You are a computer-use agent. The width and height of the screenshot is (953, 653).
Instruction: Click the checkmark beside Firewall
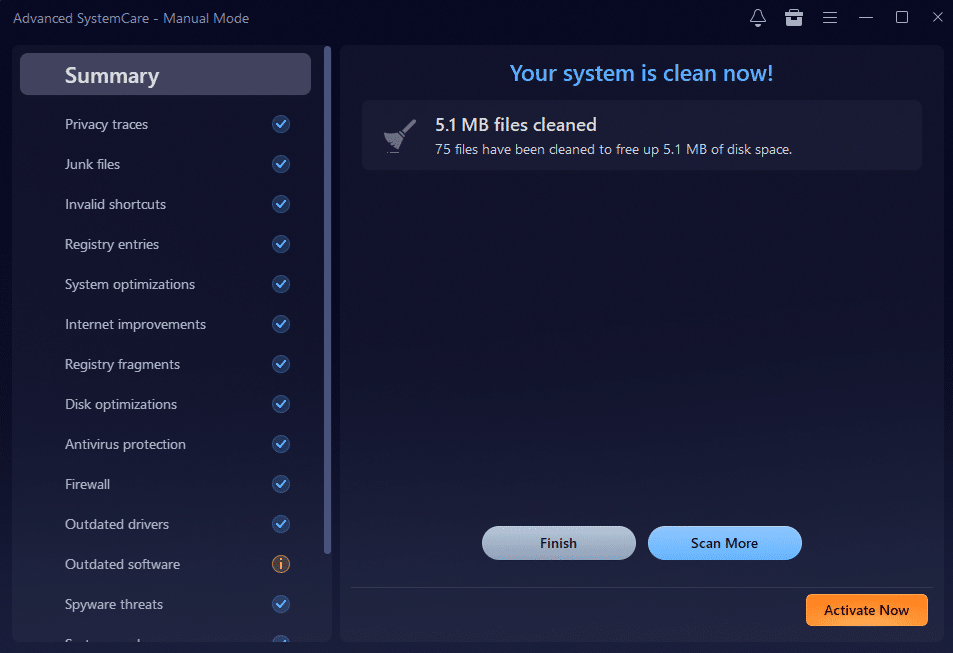click(281, 484)
